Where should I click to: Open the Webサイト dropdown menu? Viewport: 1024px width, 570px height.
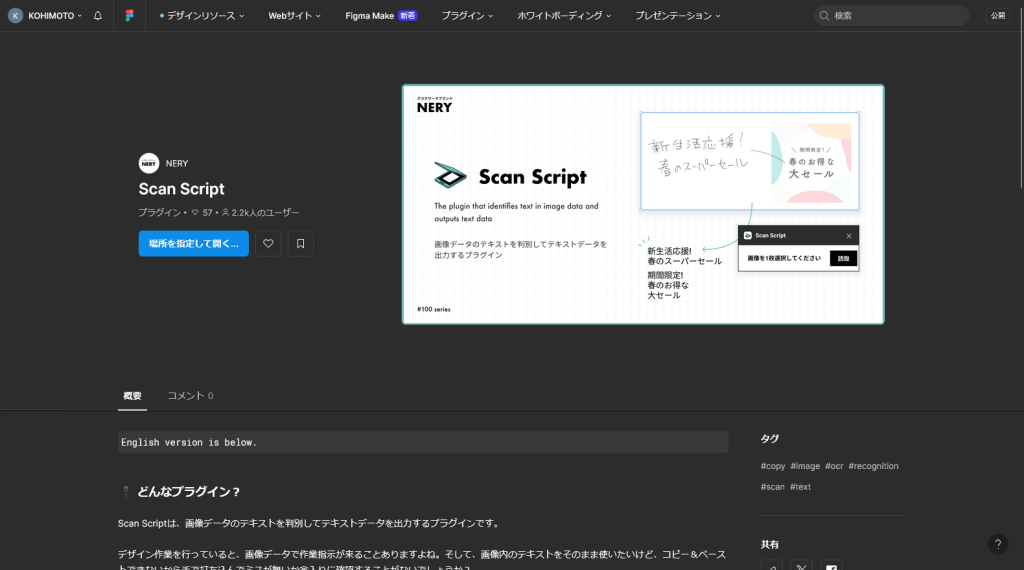click(295, 16)
